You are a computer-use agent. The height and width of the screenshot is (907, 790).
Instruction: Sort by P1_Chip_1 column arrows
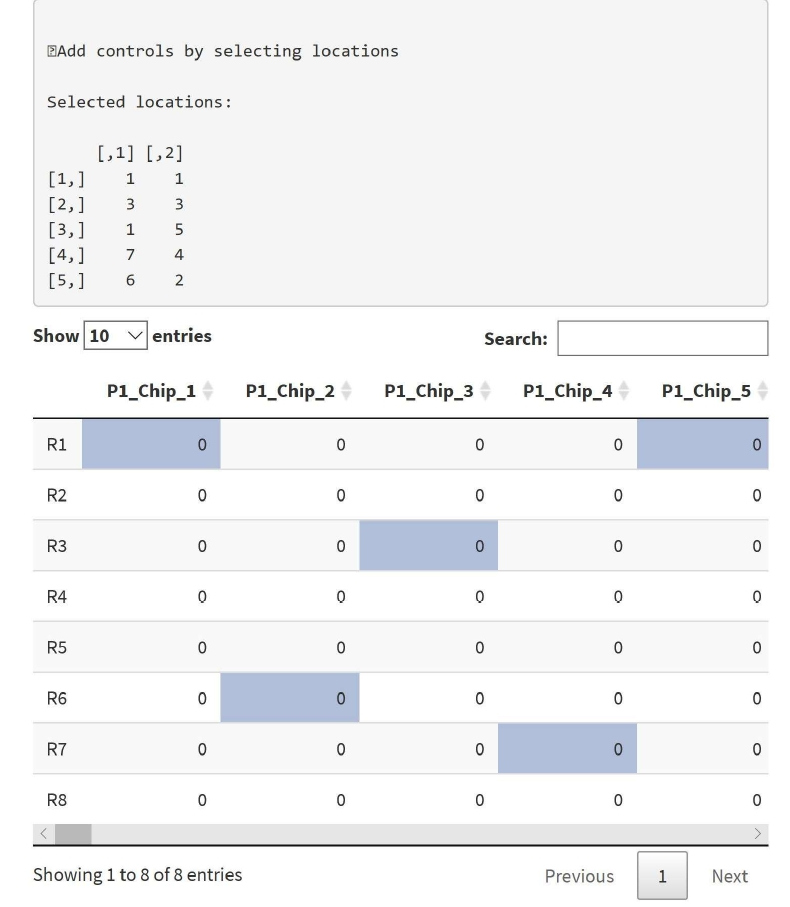tap(208, 391)
